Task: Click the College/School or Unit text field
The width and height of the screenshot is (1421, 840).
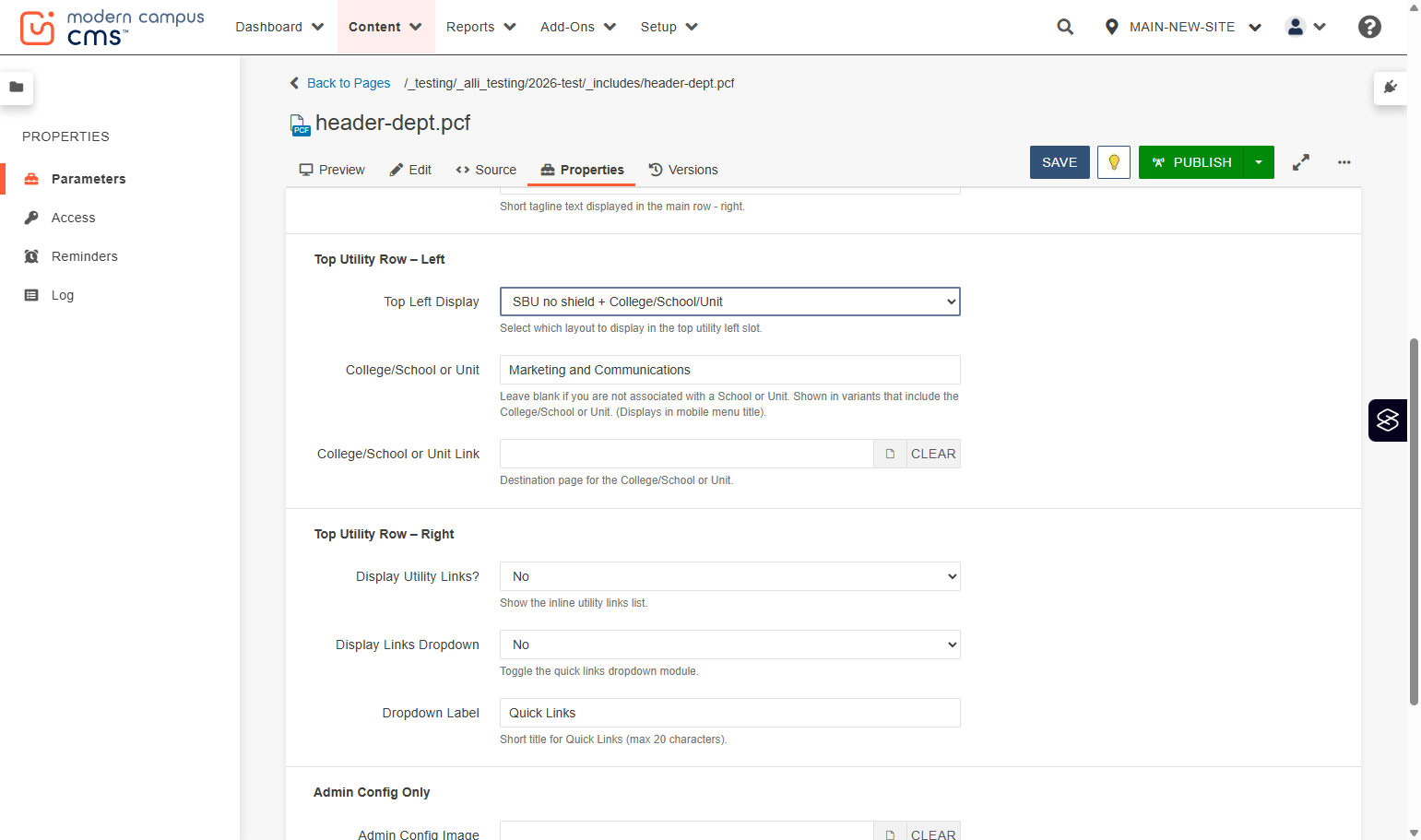Action: 730,370
